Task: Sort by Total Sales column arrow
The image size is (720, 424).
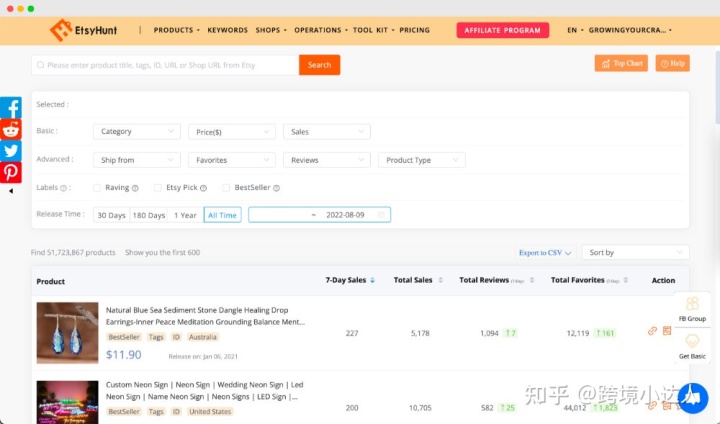Action: coord(440,280)
